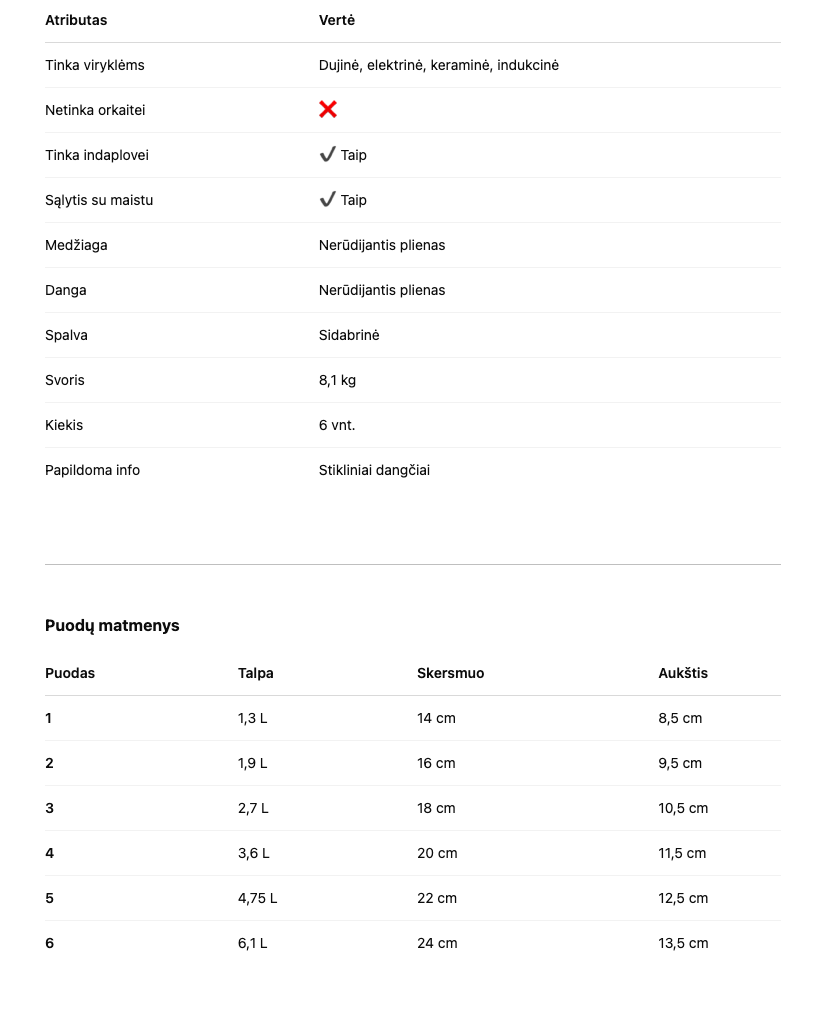Click the red cross icon for Netinka orkaitei
Viewport: 834px width, 1011px height.
(328, 110)
